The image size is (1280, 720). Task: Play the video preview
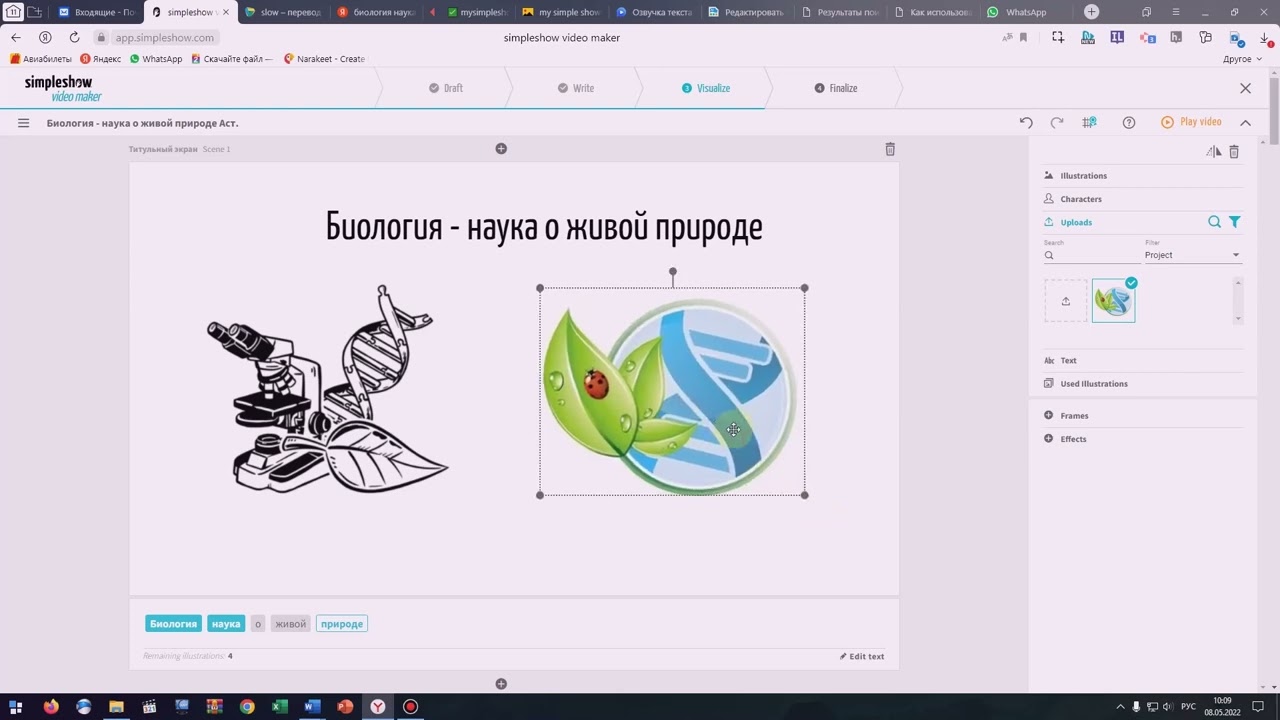click(1191, 122)
